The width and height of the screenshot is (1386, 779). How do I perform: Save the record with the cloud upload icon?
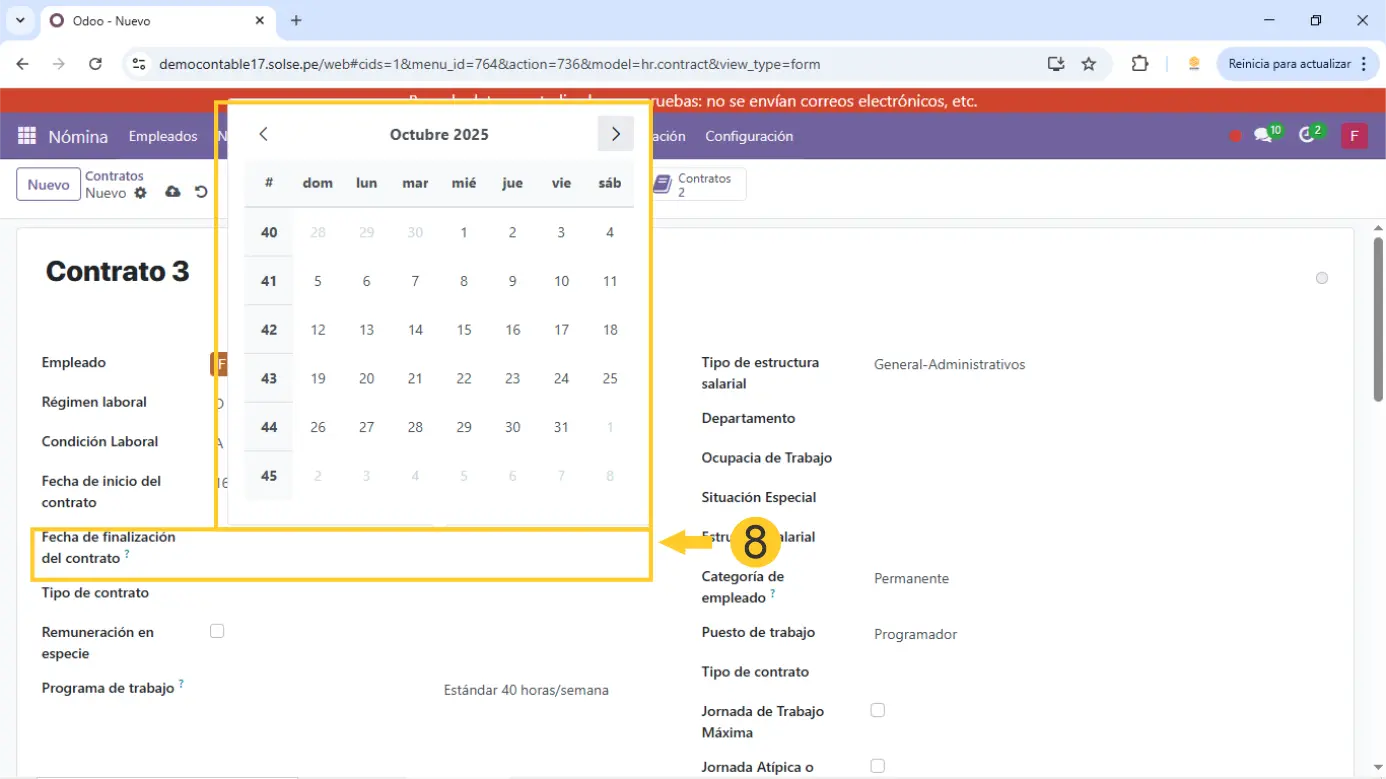click(x=173, y=192)
